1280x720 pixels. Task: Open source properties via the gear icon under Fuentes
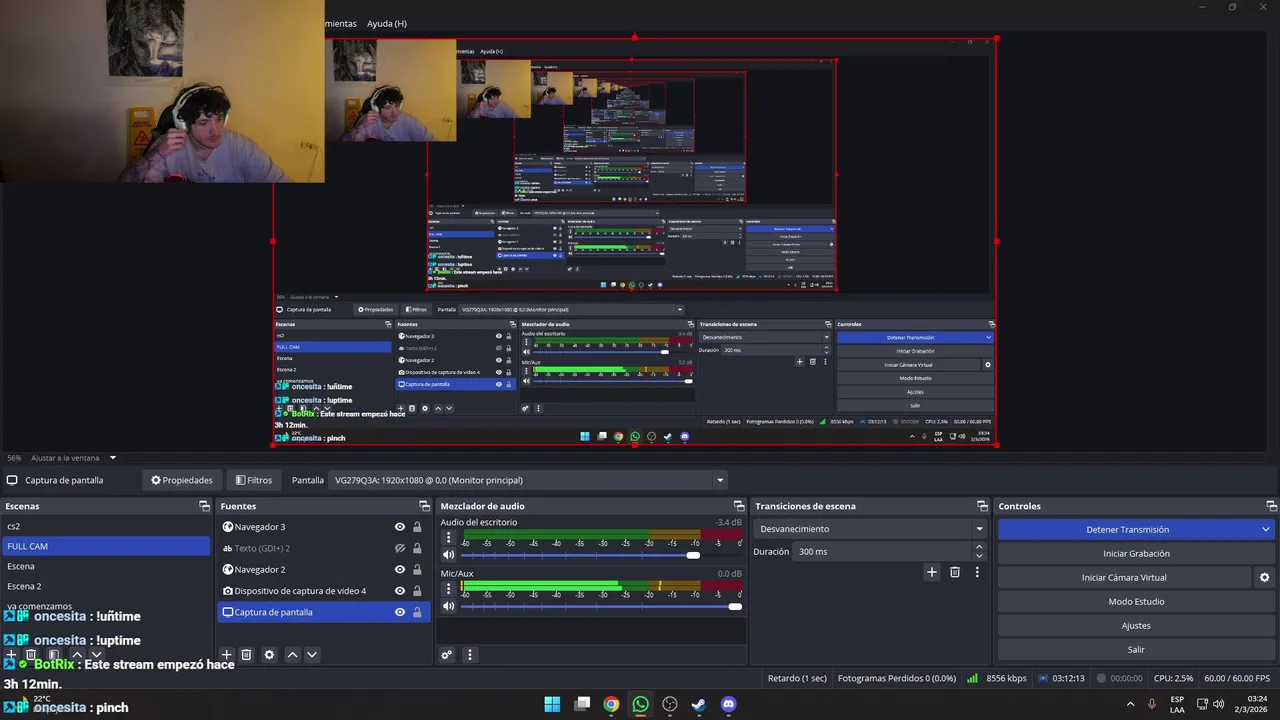(269, 655)
